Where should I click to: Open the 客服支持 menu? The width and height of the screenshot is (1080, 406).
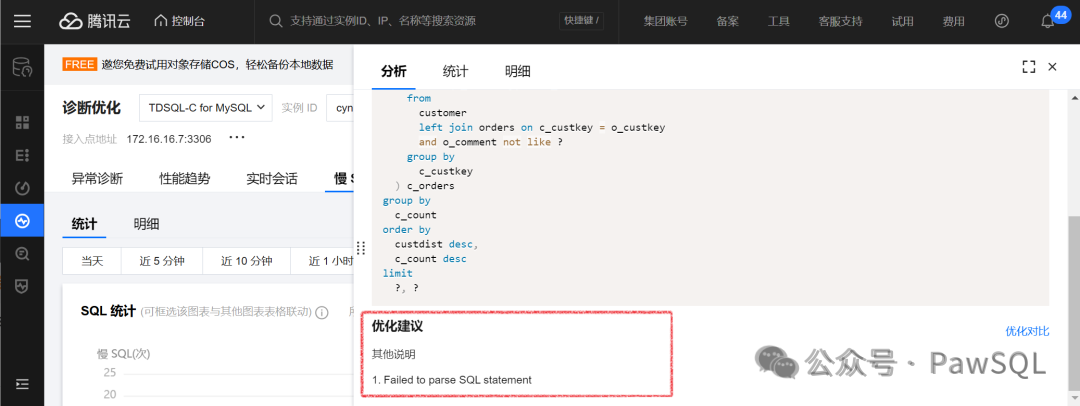[840, 21]
